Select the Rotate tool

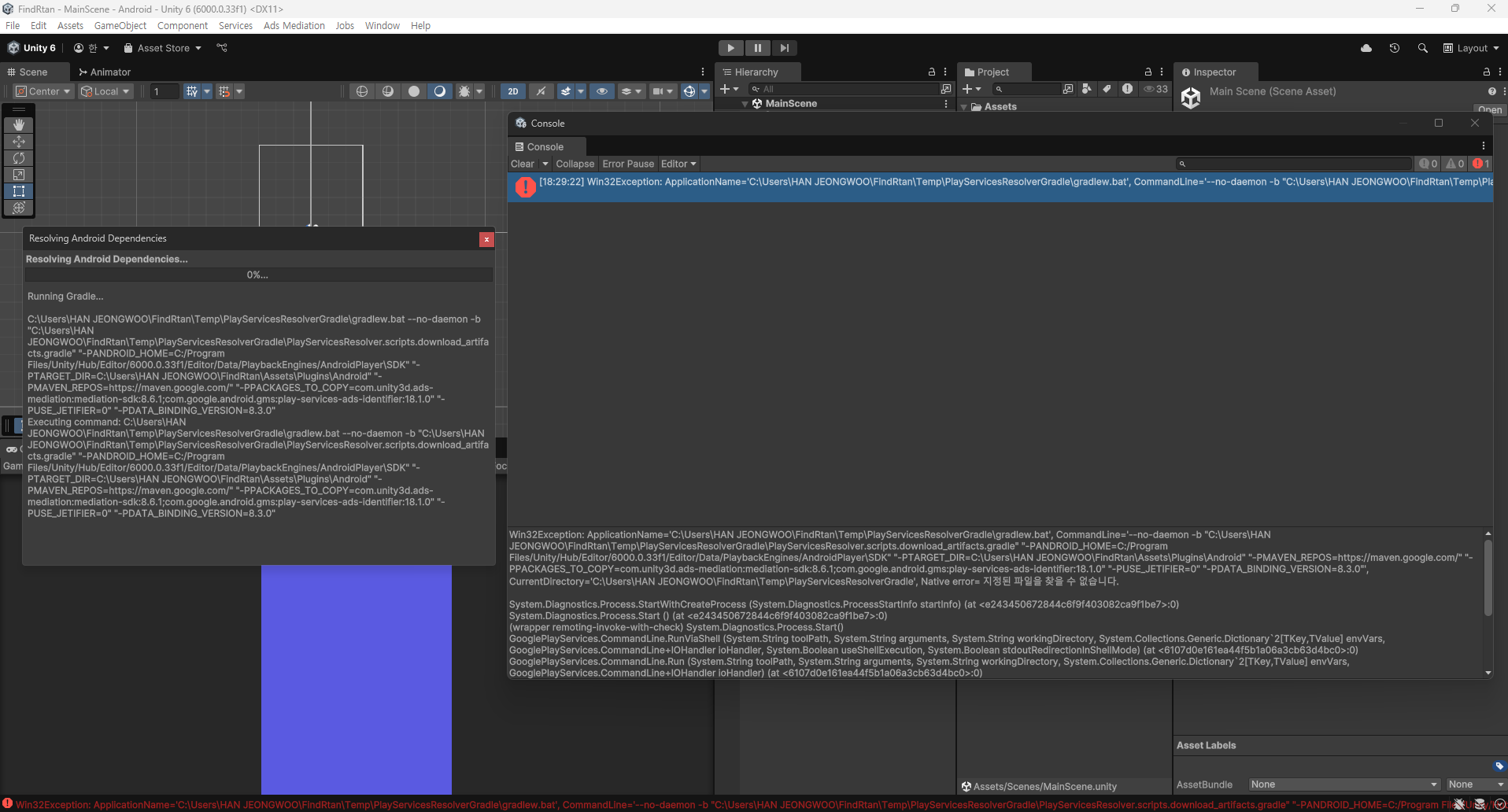tap(19, 158)
